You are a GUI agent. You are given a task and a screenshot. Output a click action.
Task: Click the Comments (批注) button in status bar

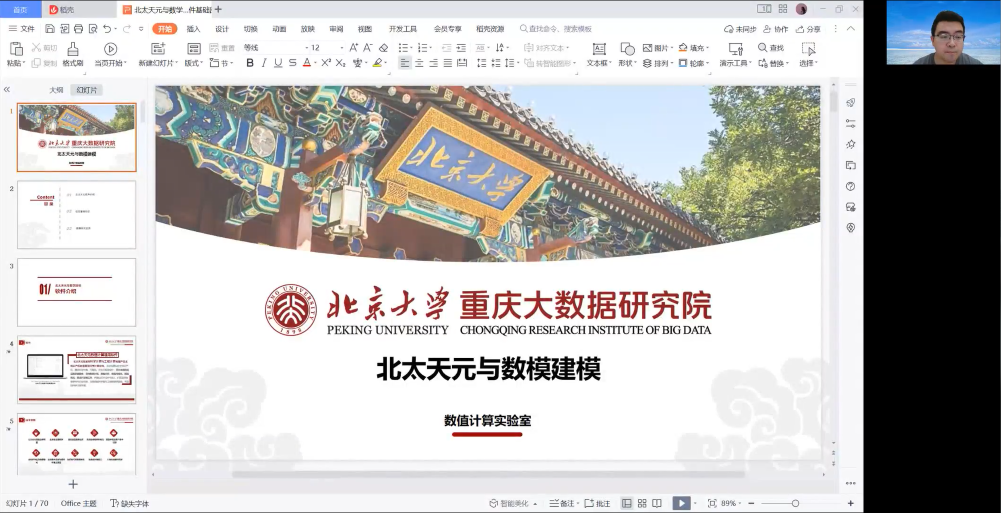[x=598, y=503]
